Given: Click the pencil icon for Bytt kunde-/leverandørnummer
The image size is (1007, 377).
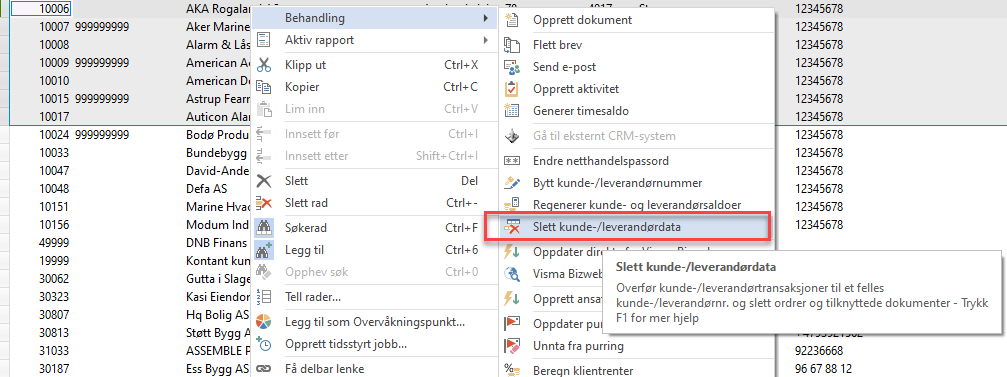Looking at the screenshot, I should click(512, 182).
